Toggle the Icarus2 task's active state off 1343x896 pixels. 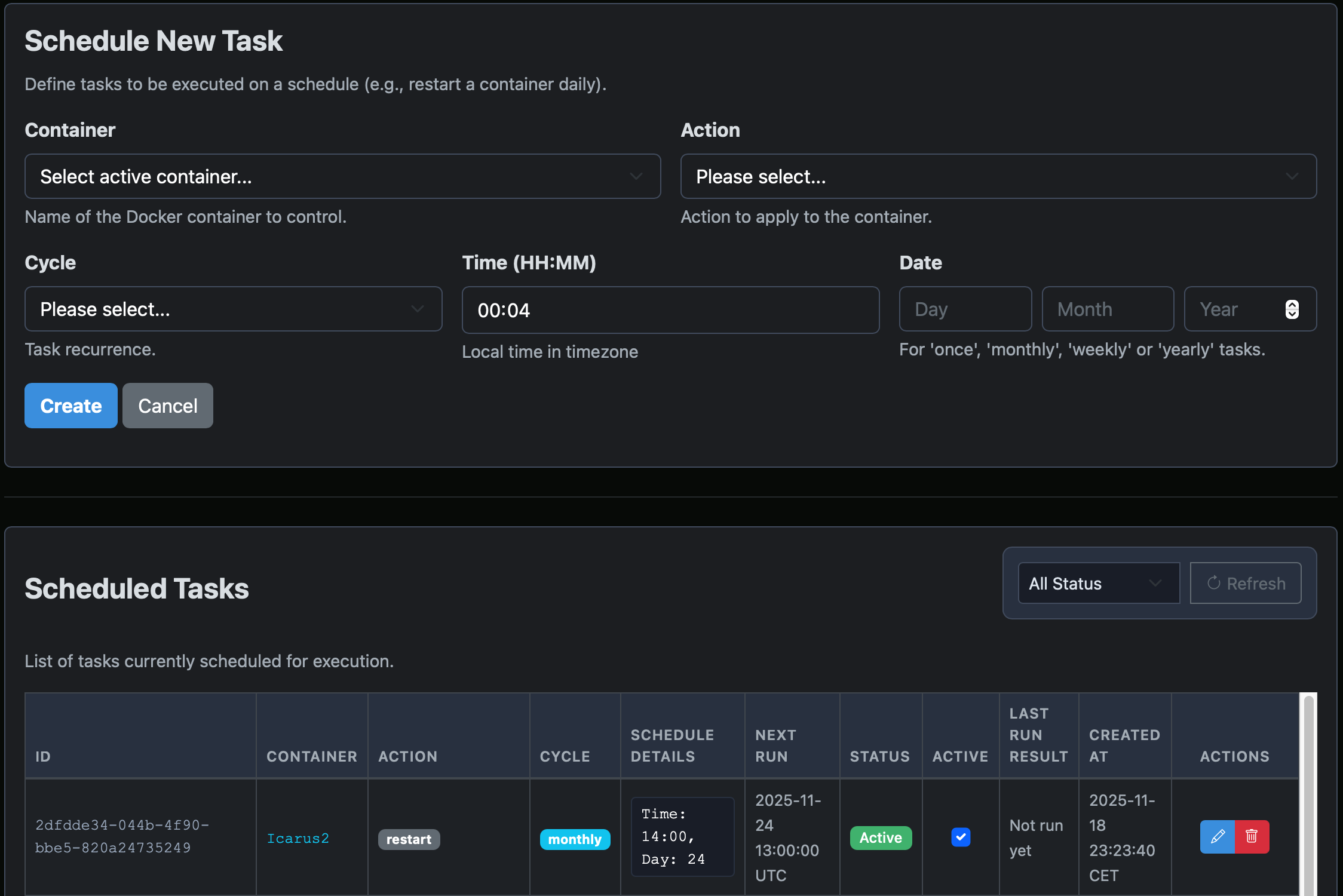960,837
